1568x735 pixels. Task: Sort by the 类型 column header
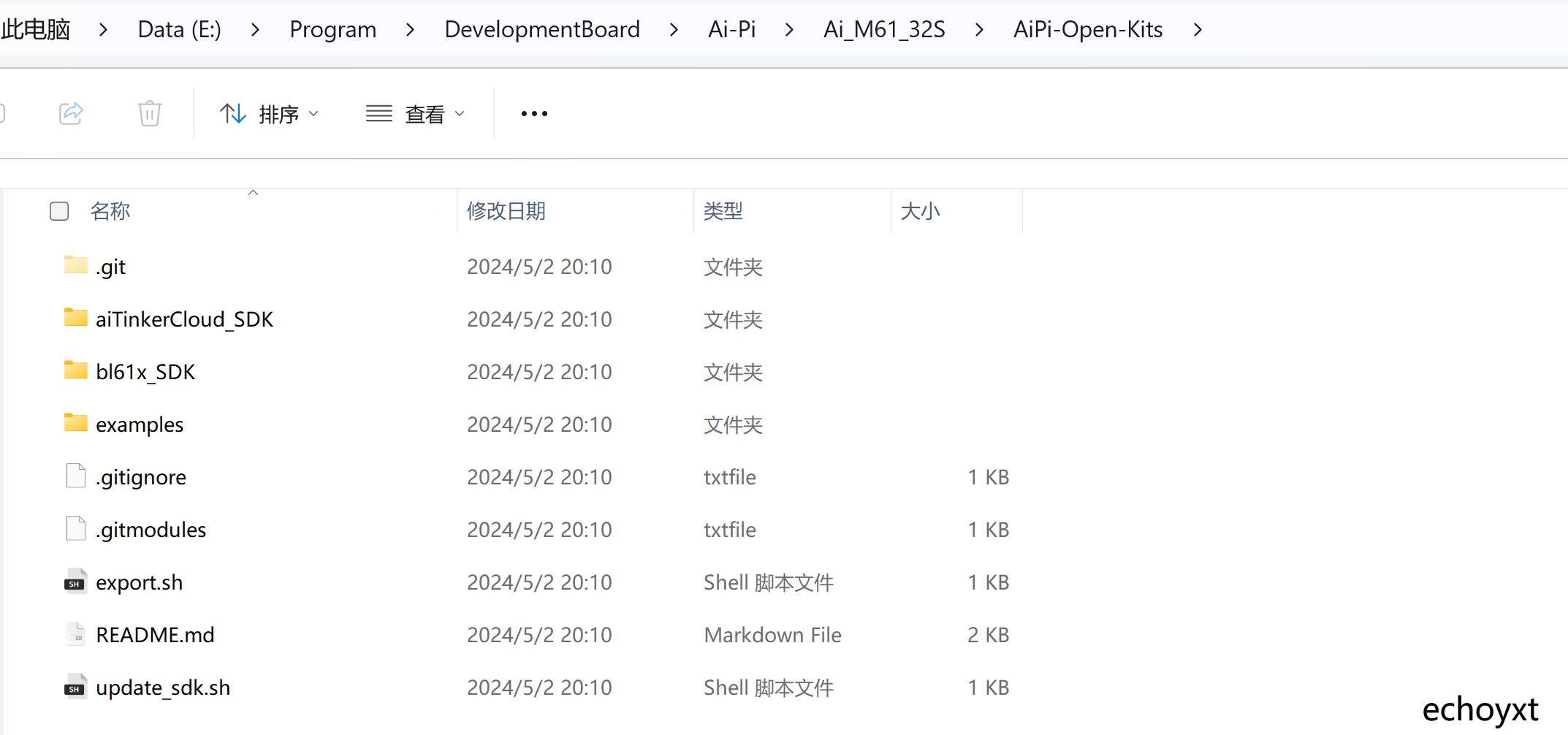(723, 211)
